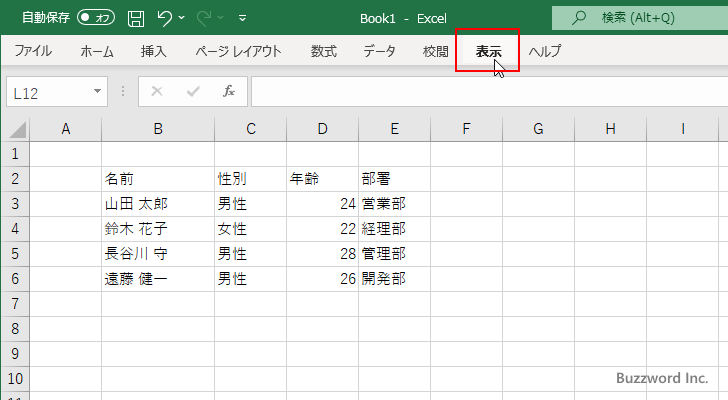
Task: Click the cell containing 性別
Action: 251,179
